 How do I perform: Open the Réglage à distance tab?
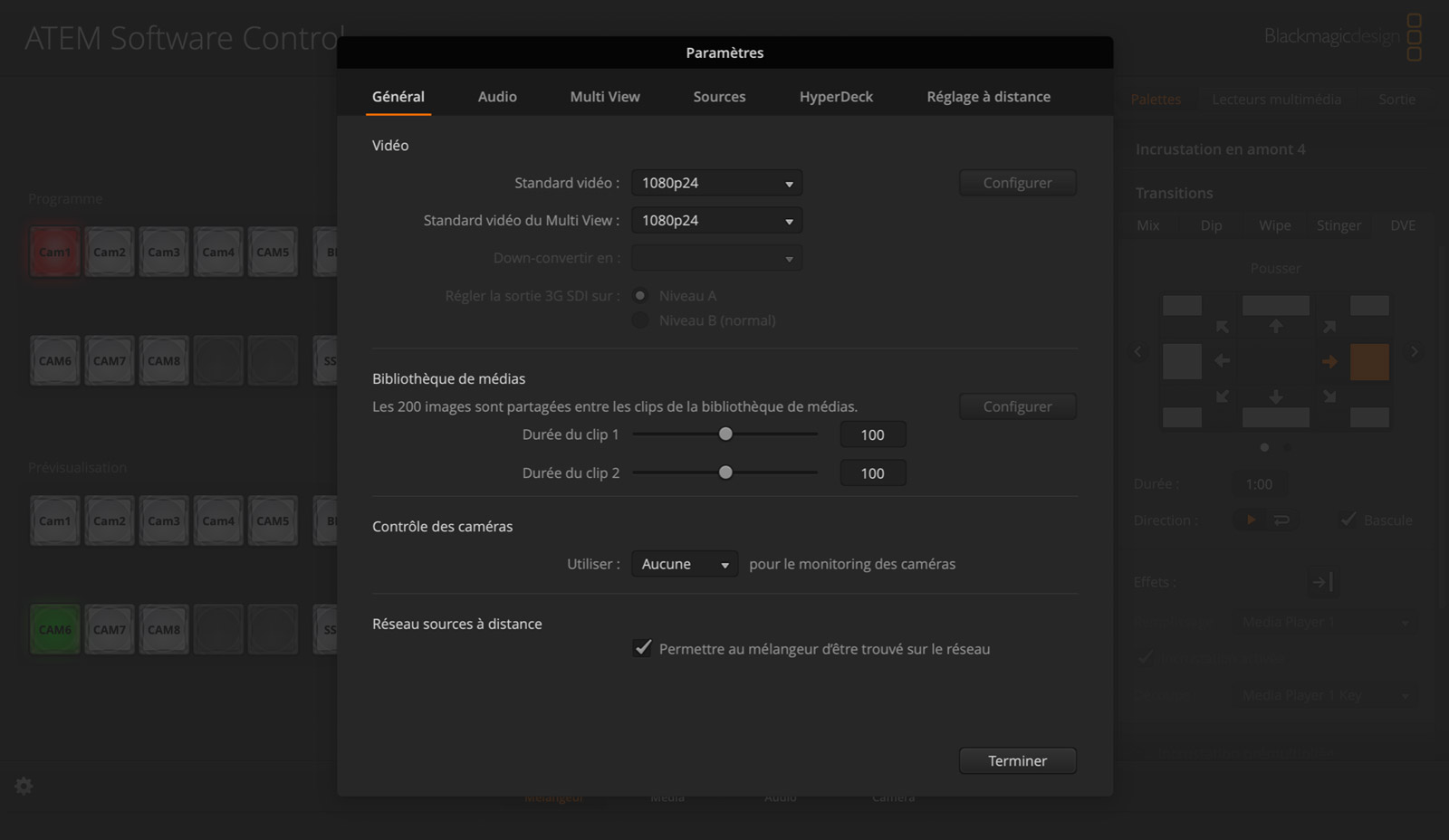click(988, 97)
